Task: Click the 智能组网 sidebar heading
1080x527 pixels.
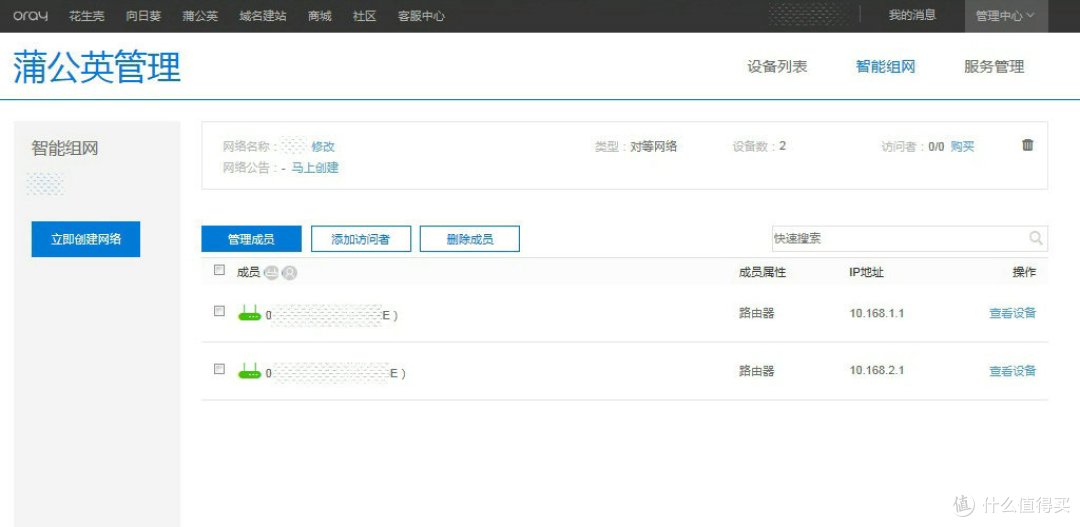Action: coord(65,148)
